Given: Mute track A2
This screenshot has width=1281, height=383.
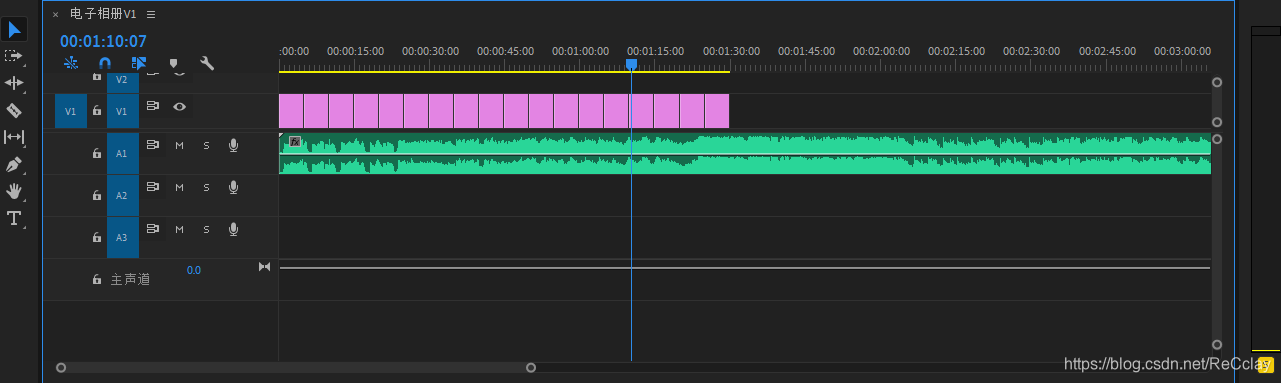Looking at the screenshot, I should coord(180,187).
